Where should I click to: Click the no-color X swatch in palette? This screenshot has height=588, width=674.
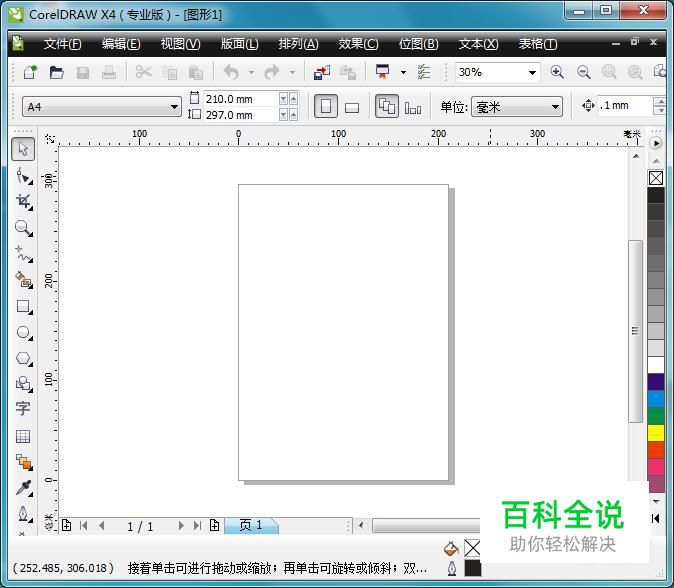coord(656,178)
